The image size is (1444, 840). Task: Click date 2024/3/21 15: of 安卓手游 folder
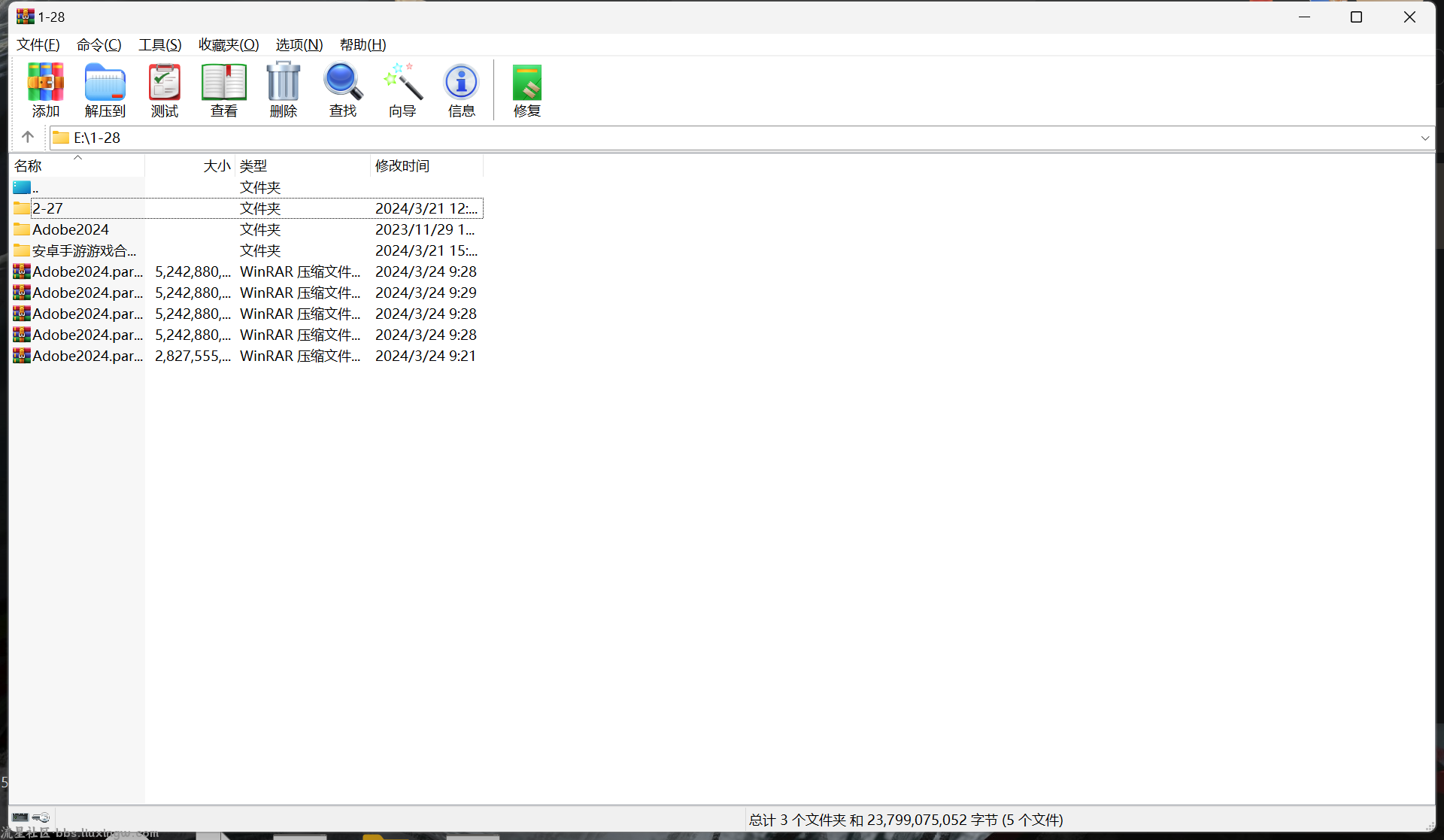tap(426, 250)
